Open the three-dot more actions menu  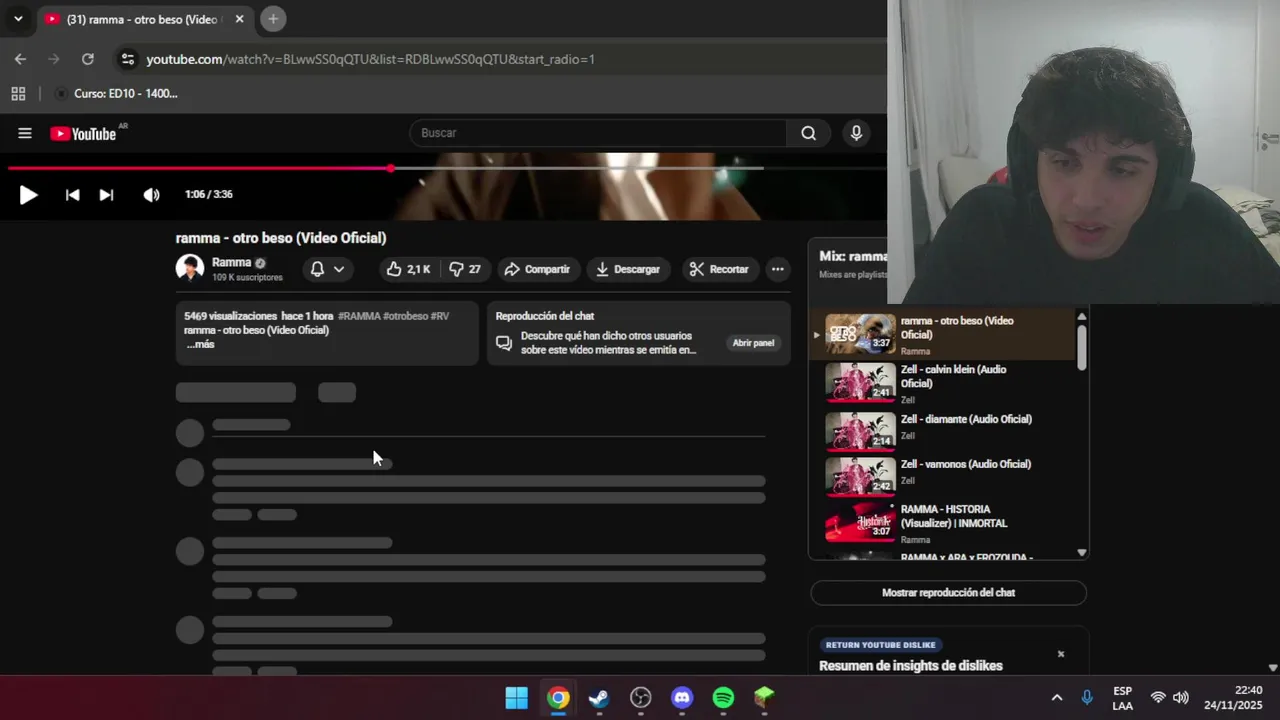tap(777, 269)
